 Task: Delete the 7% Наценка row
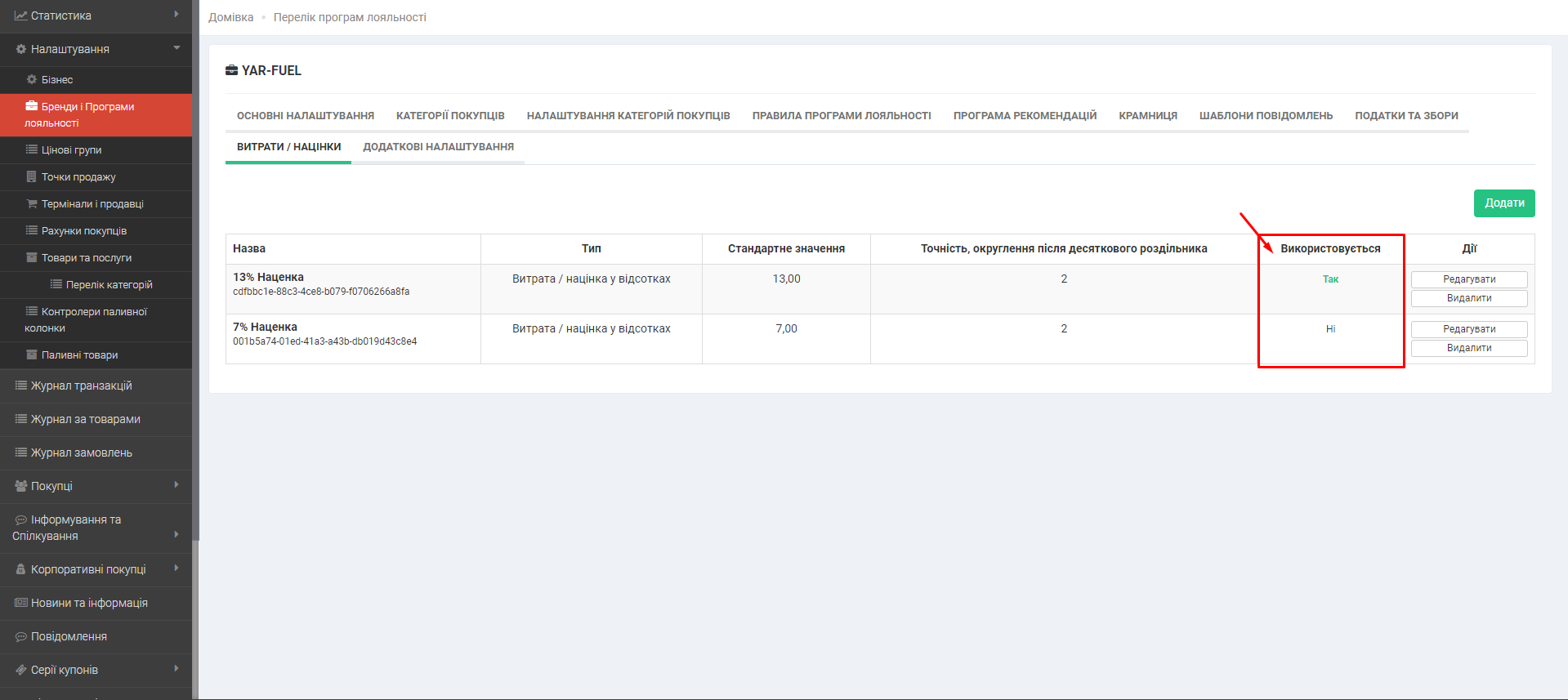point(1468,348)
